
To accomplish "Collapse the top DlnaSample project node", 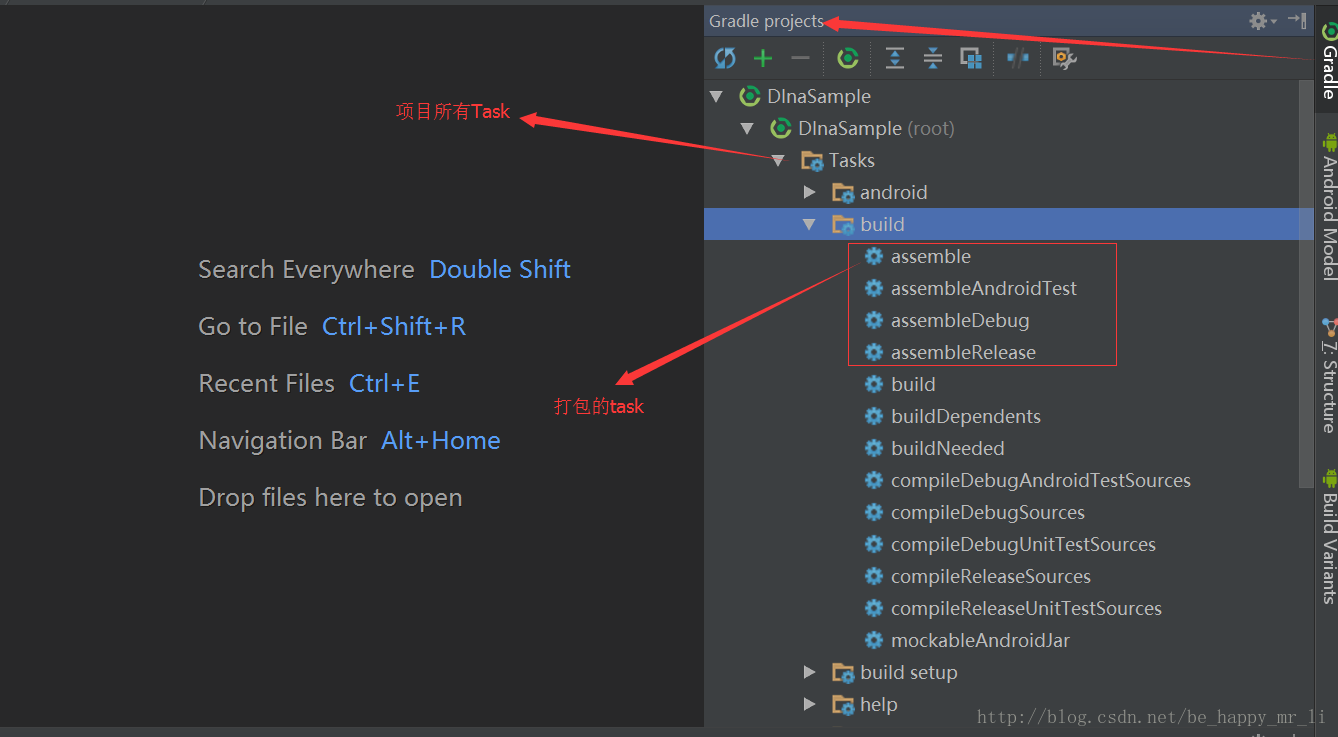I will click(x=716, y=97).
